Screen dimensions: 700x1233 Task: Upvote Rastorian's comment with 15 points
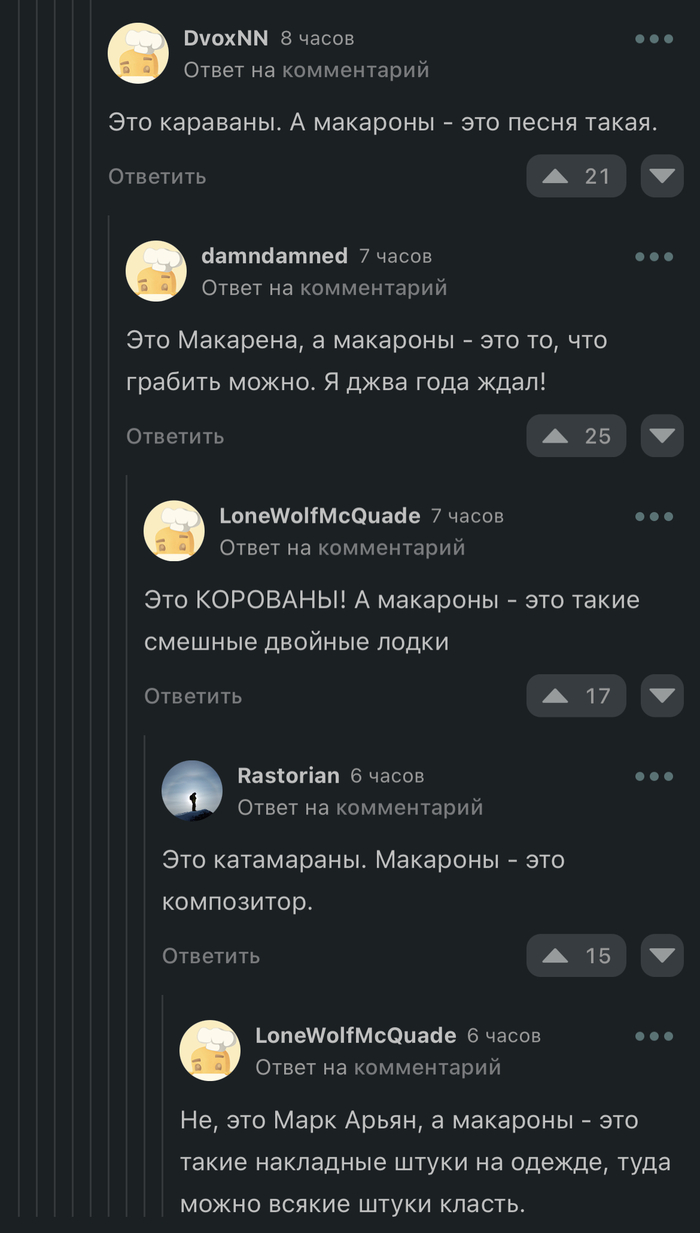tap(576, 956)
